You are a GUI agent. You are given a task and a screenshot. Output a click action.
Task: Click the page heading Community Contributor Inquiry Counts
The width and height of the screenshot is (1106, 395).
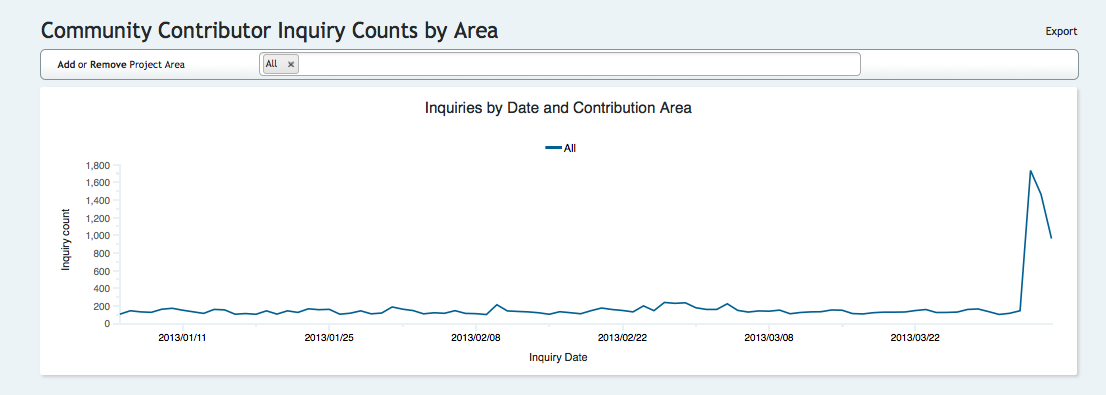pyautogui.click(x=269, y=30)
